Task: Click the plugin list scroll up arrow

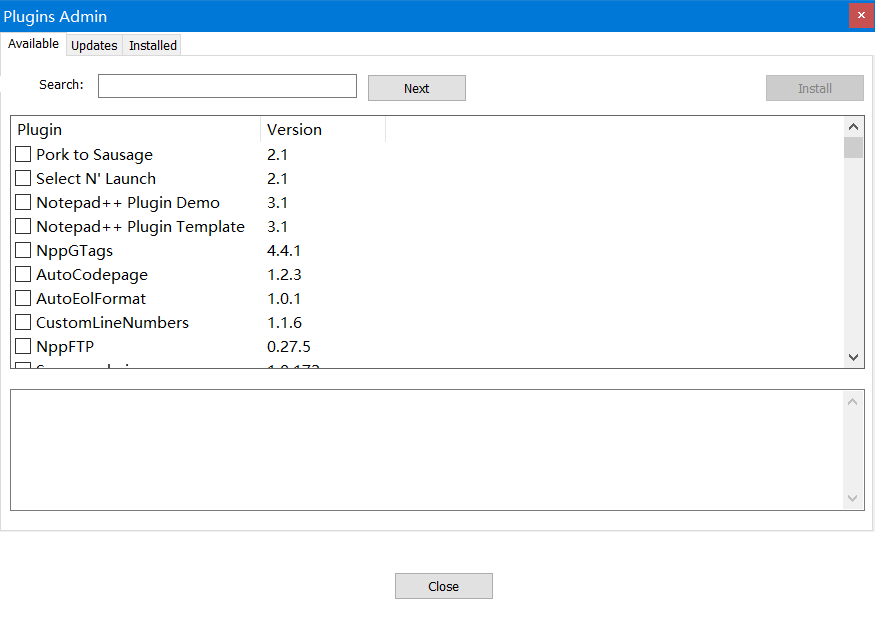Action: click(x=853, y=127)
